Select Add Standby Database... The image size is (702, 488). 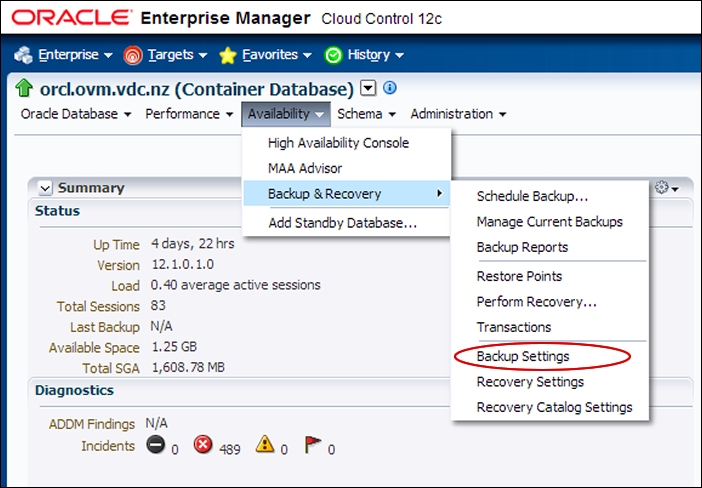(x=347, y=223)
